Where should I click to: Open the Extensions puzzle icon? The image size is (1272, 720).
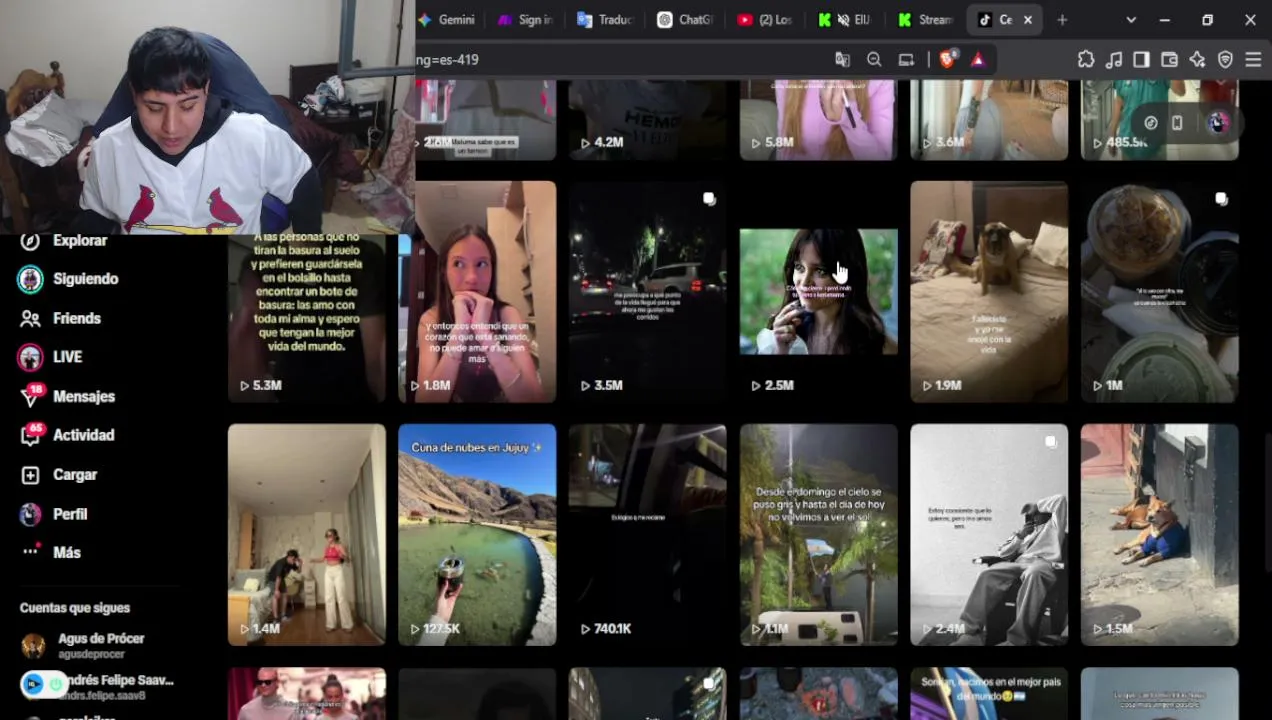tap(1086, 60)
